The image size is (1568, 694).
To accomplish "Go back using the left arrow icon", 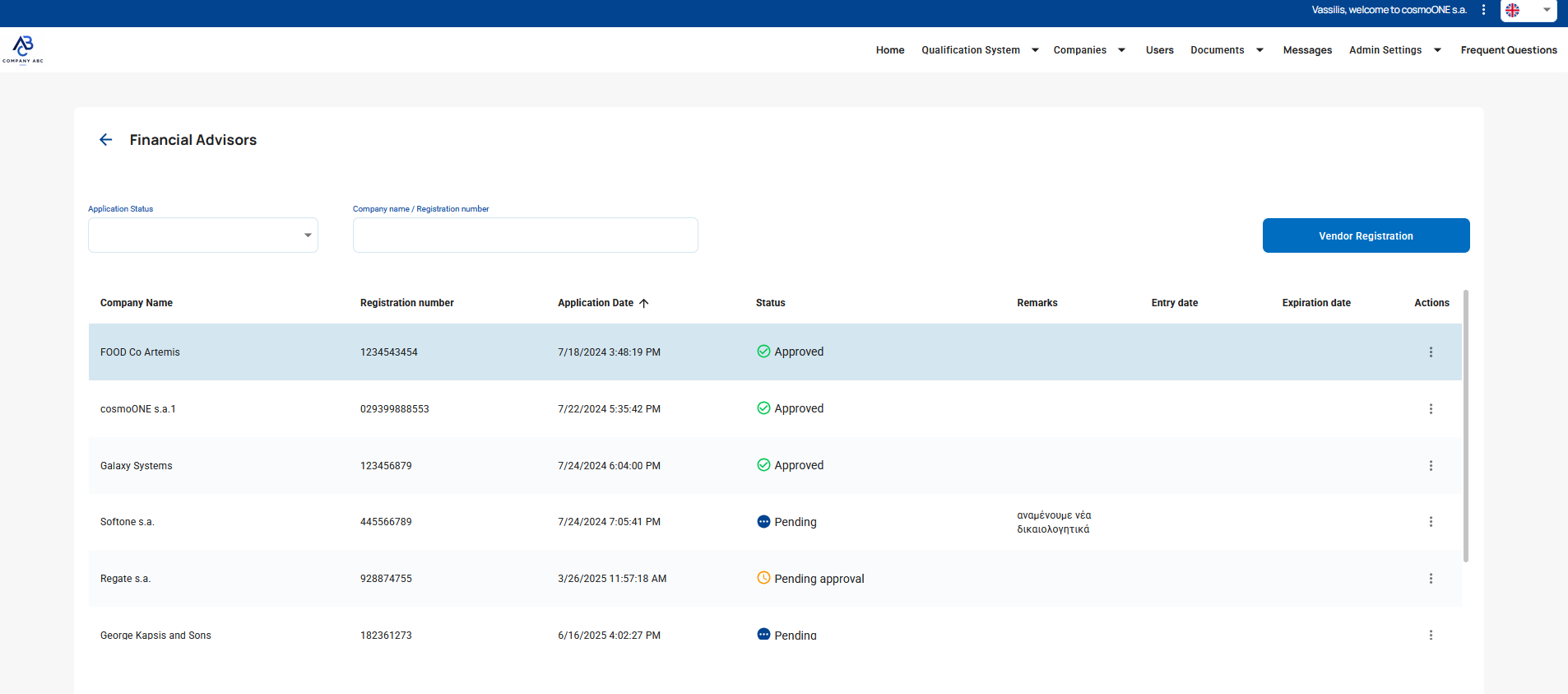I will [106, 140].
